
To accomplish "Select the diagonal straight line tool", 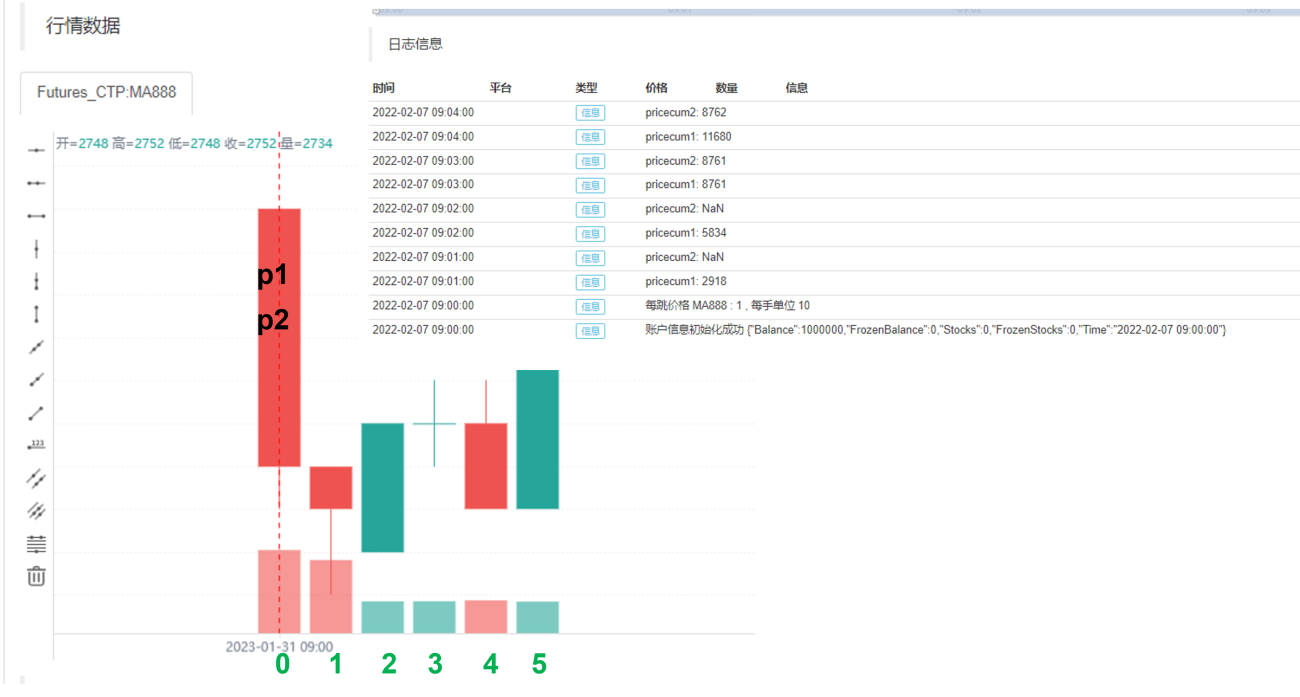I will (36, 347).
